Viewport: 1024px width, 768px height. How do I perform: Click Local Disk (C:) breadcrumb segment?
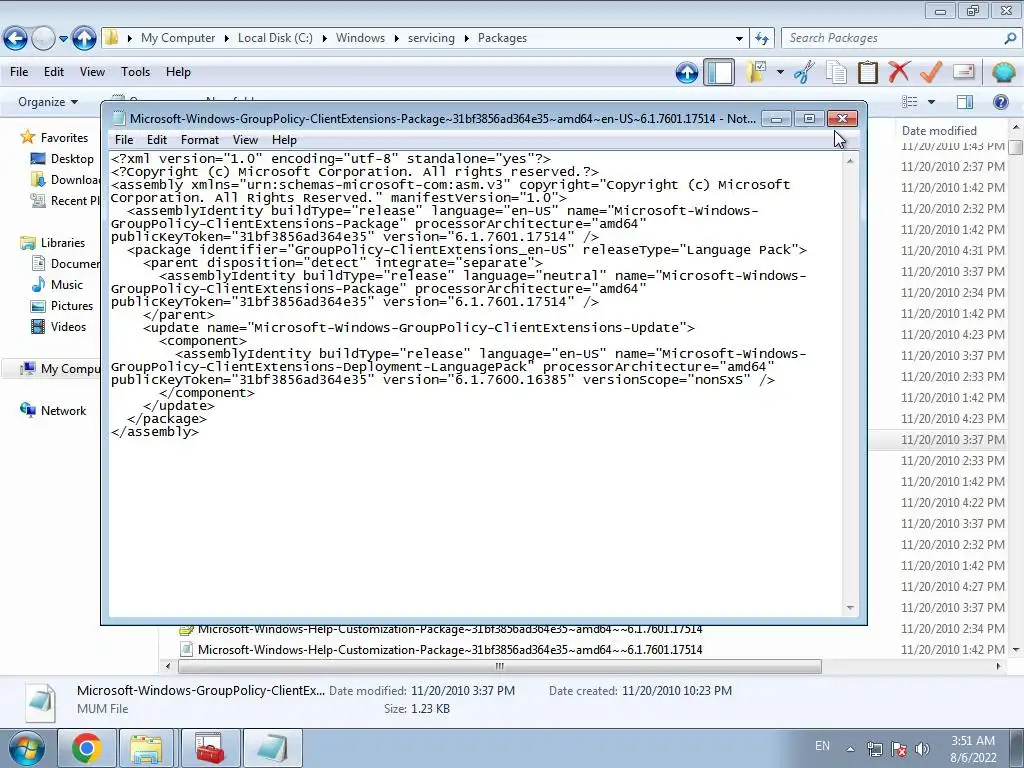[275, 38]
